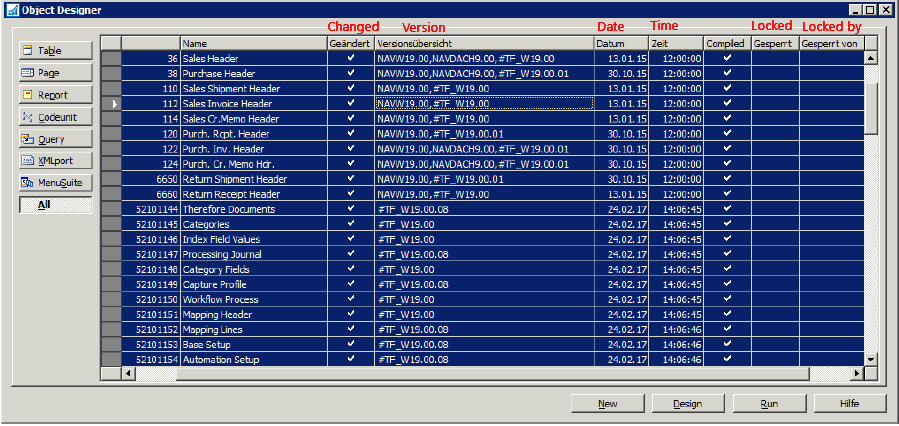This screenshot has height=426, width=899.
Task: Select the Report object type icon
Action: coord(28,95)
